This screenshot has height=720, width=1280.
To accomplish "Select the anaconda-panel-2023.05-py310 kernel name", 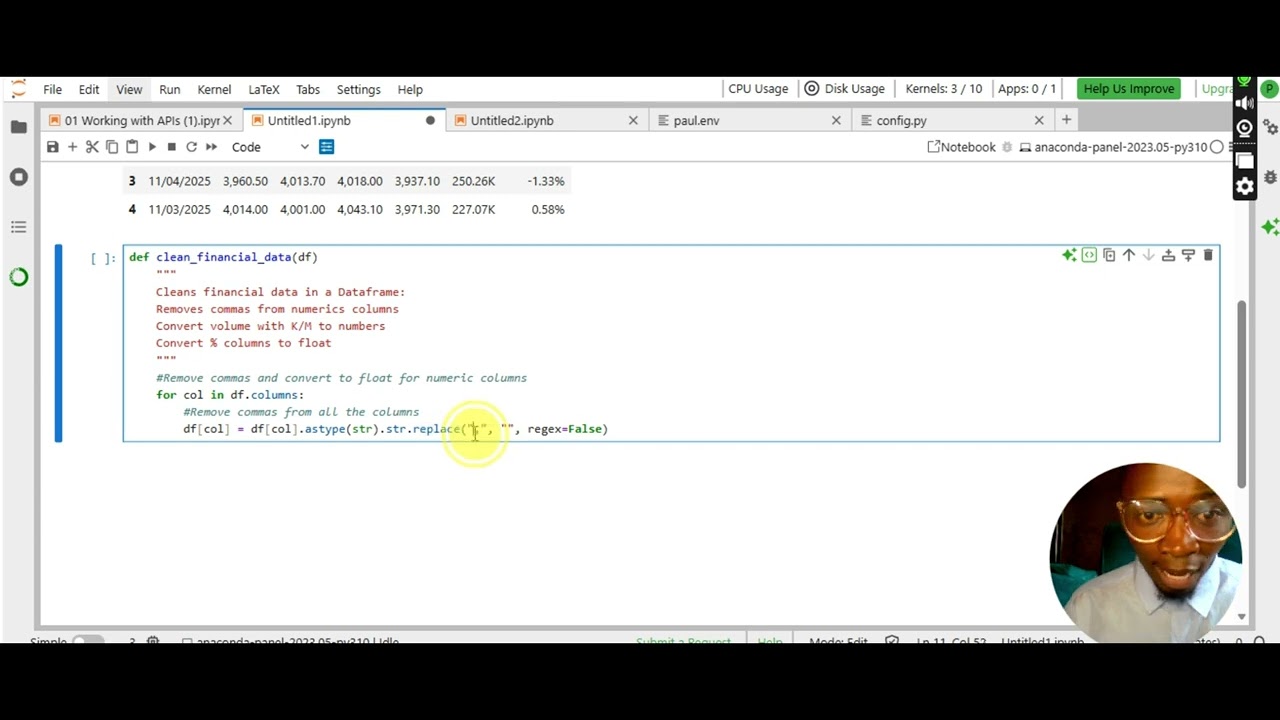I will [x=1120, y=147].
